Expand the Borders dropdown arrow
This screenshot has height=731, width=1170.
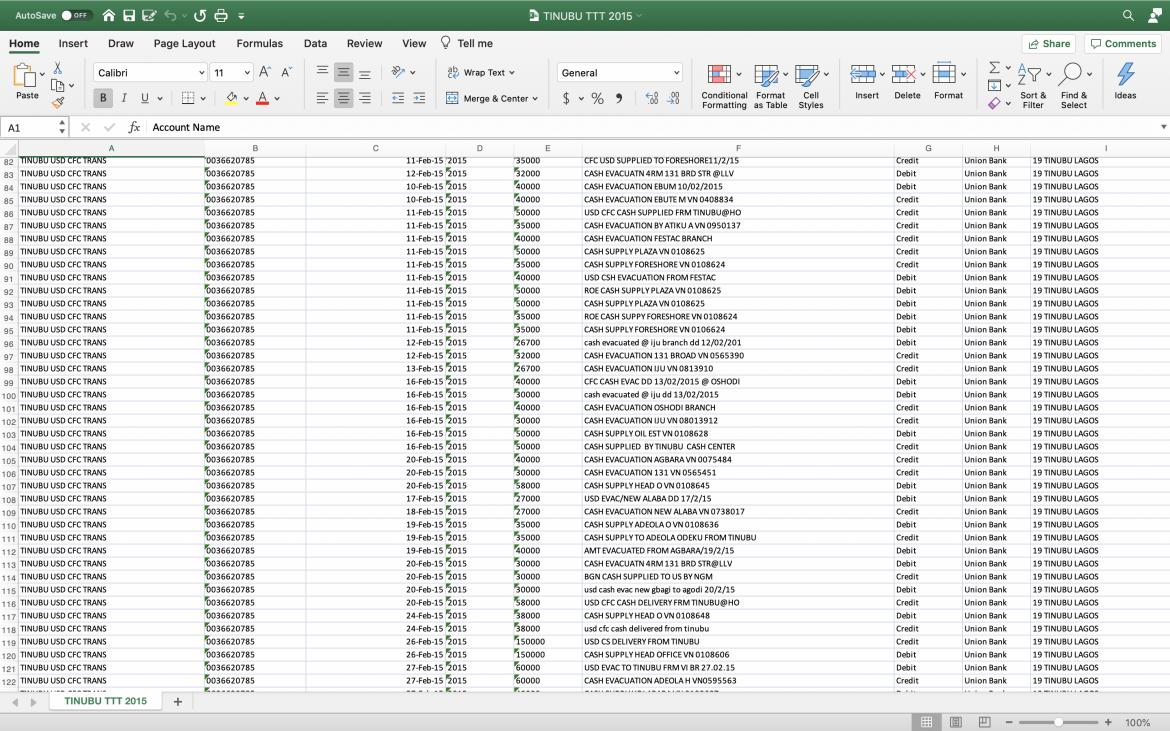tap(204, 98)
